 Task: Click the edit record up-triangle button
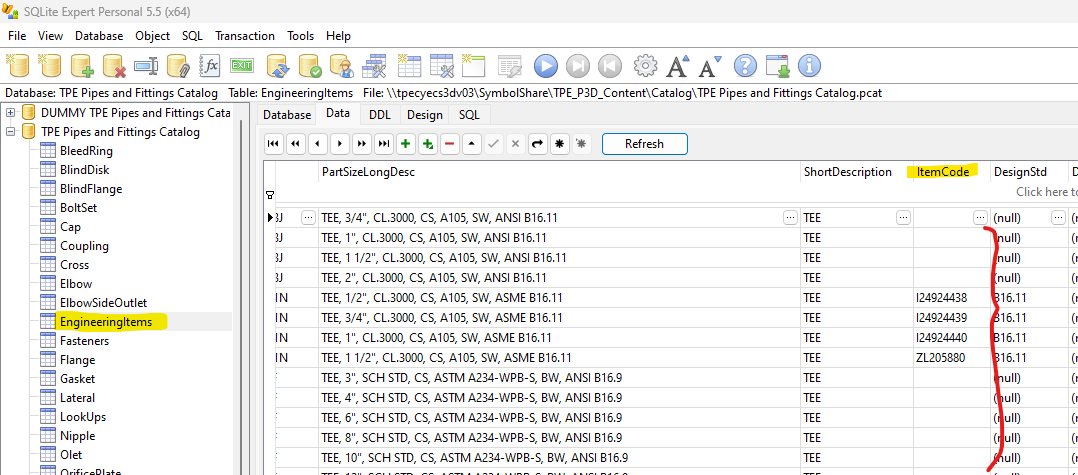tap(472, 144)
